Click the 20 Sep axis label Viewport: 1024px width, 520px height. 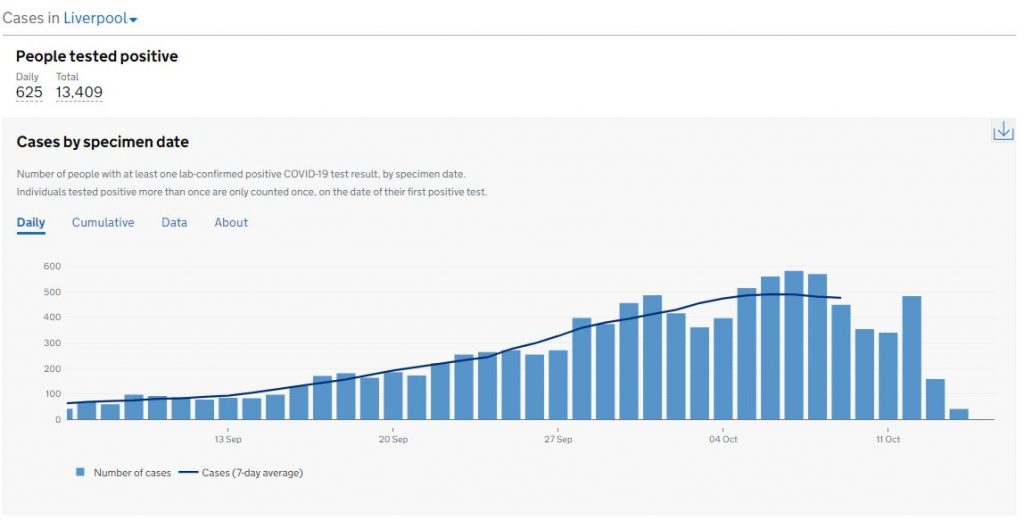(393, 439)
